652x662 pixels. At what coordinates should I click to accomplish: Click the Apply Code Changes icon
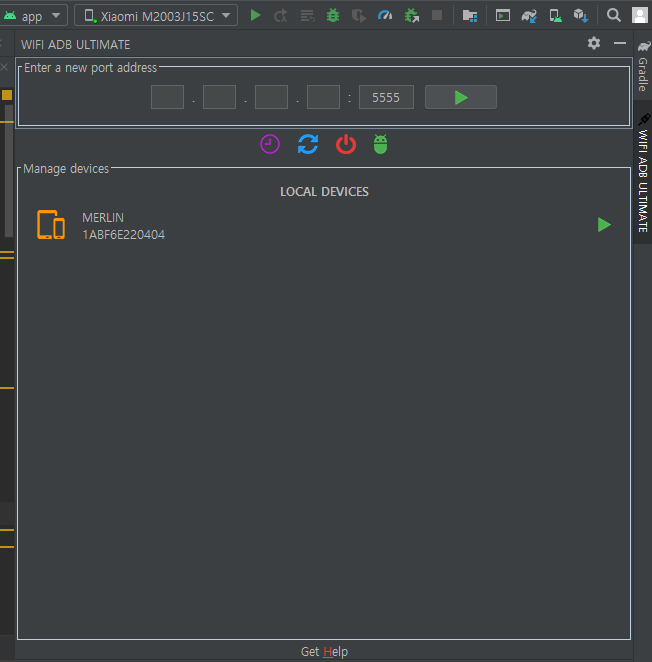pyautogui.click(x=307, y=16)
